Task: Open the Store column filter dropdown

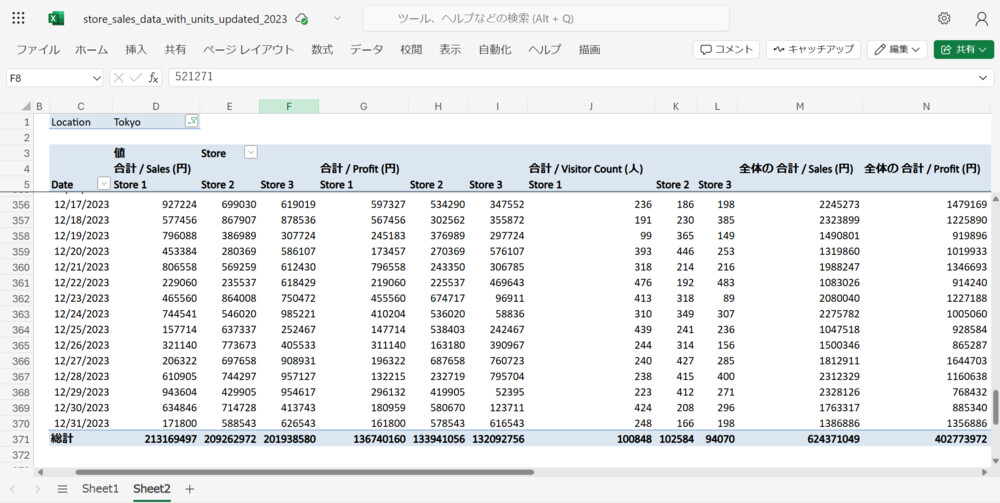Action: pyautogui.click(x=251, y=152)
